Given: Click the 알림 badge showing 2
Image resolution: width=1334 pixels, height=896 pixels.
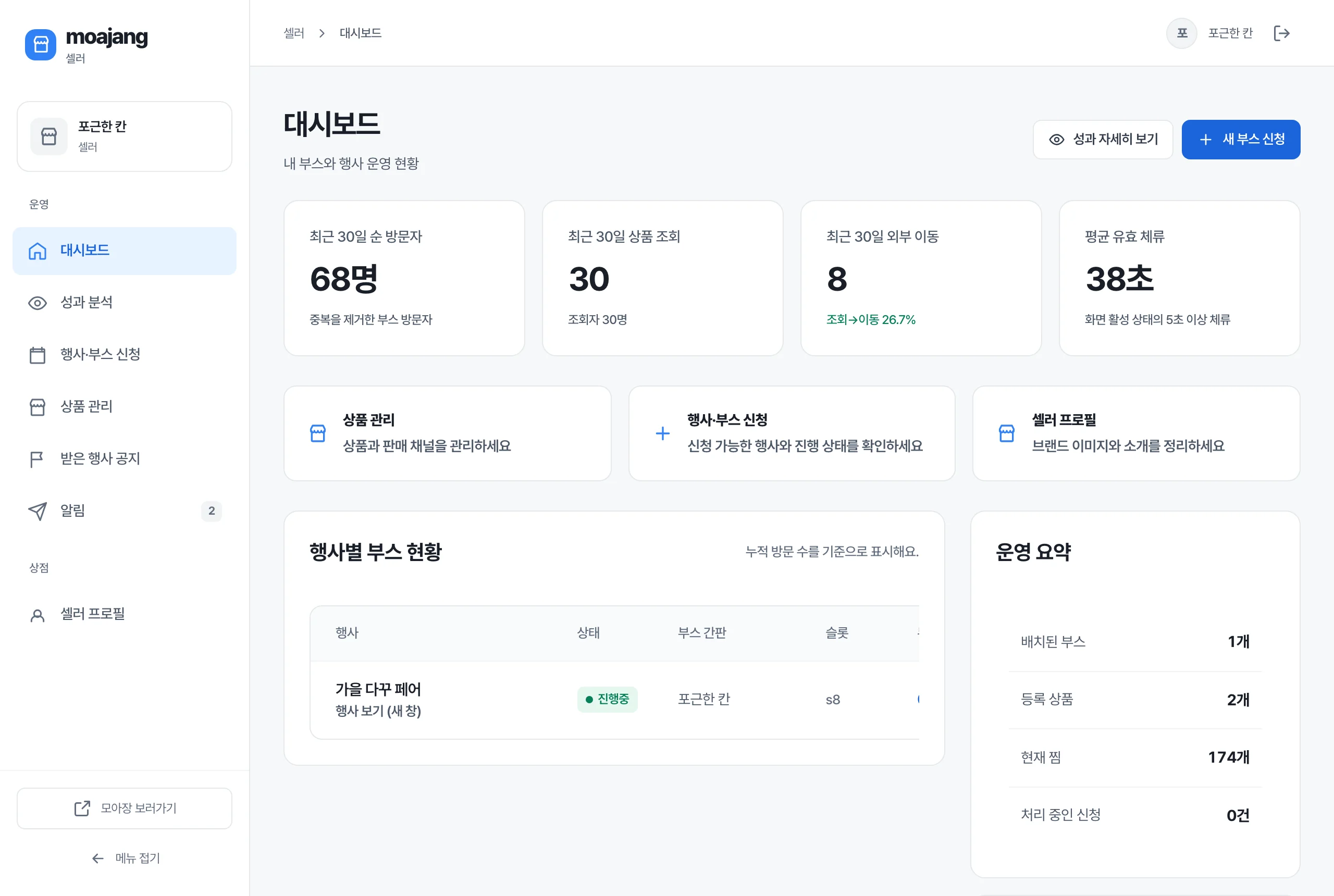Looking at the screenshot, I should coord(212,511).
